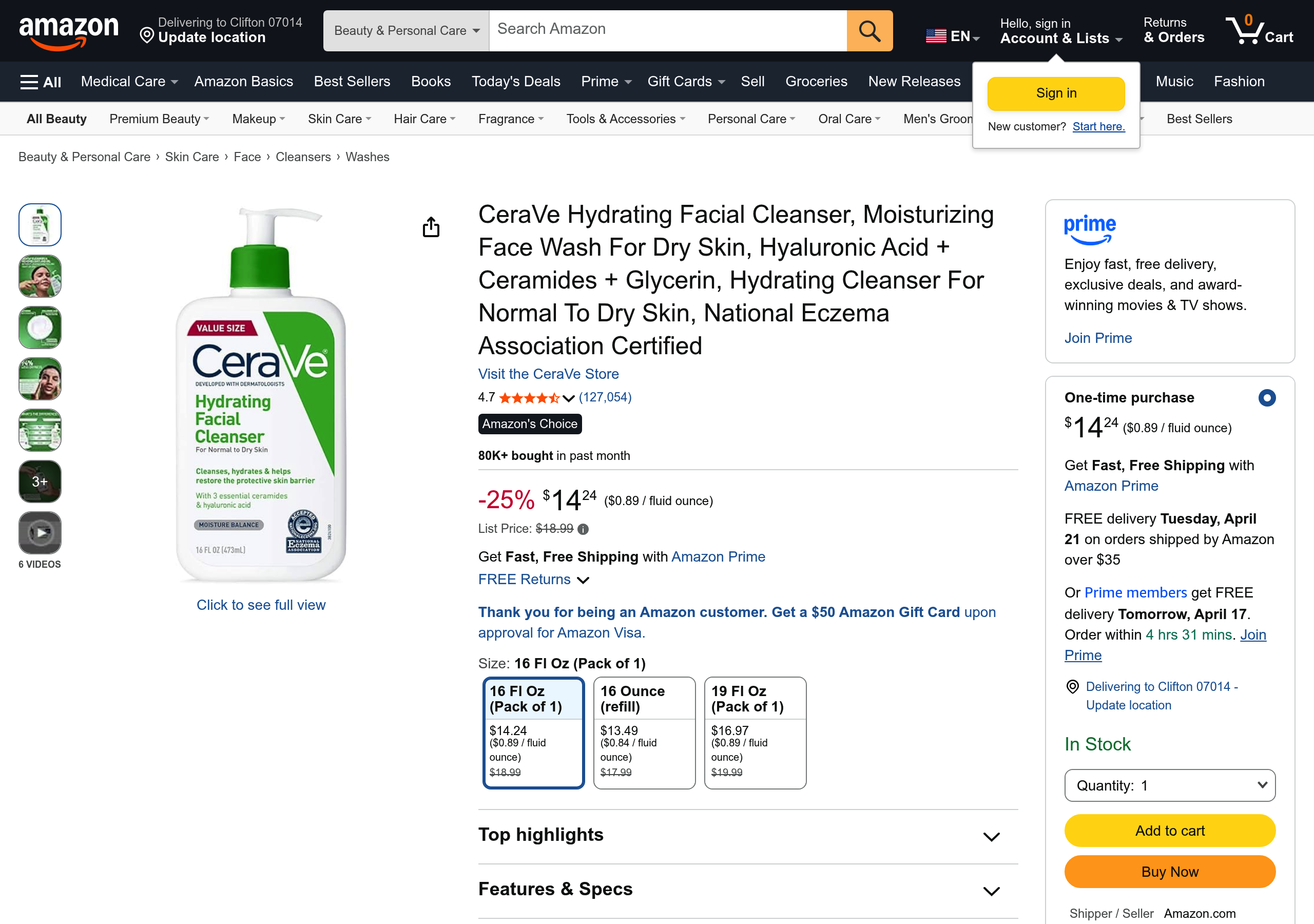Open Today's Deals in navigation

pos(516,81)
